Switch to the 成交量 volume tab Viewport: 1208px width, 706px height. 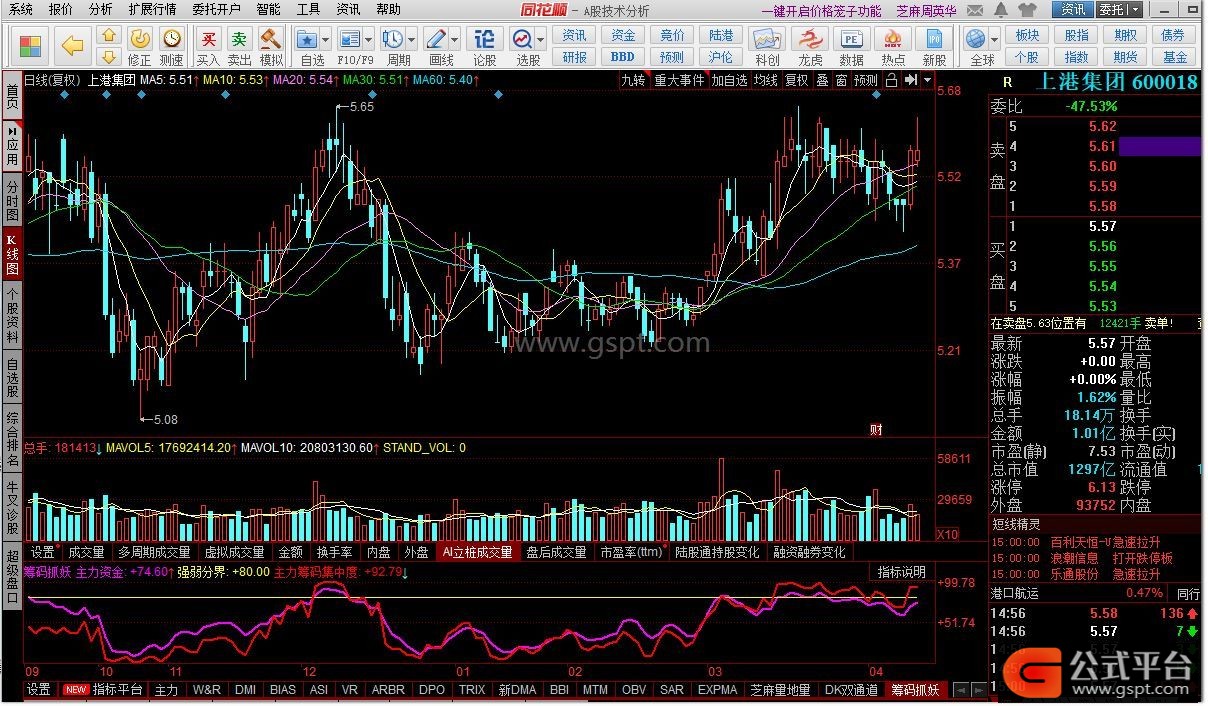point(86,552)
